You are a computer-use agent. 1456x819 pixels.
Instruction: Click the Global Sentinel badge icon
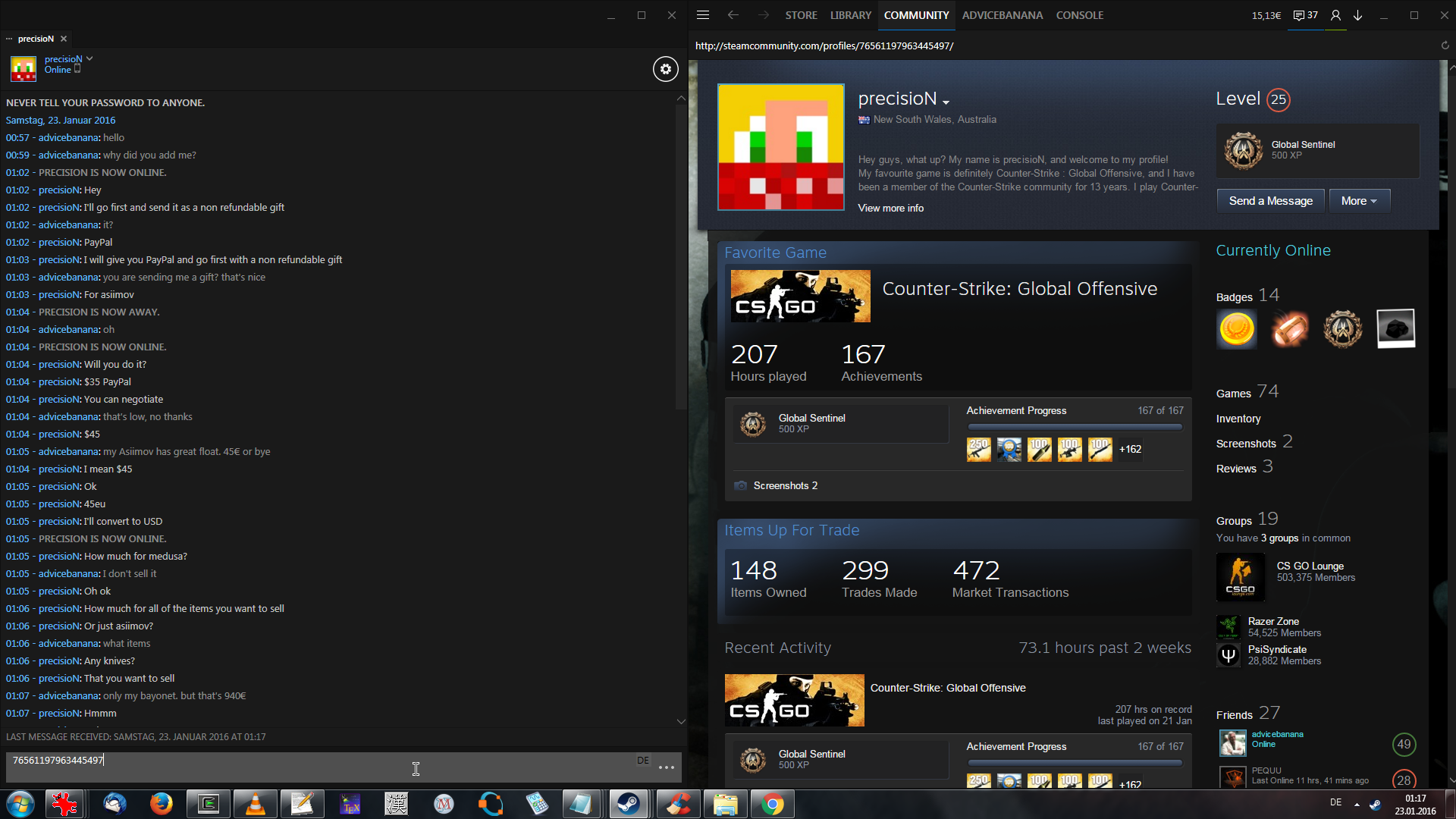pos(1244,150)
